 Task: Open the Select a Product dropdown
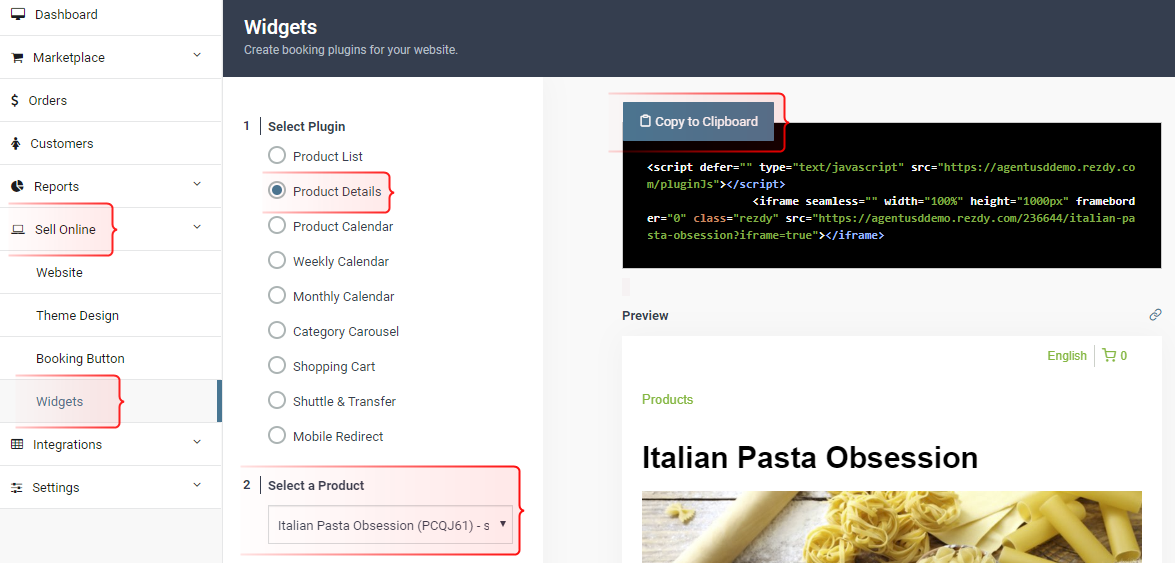(x=390, y=525)
